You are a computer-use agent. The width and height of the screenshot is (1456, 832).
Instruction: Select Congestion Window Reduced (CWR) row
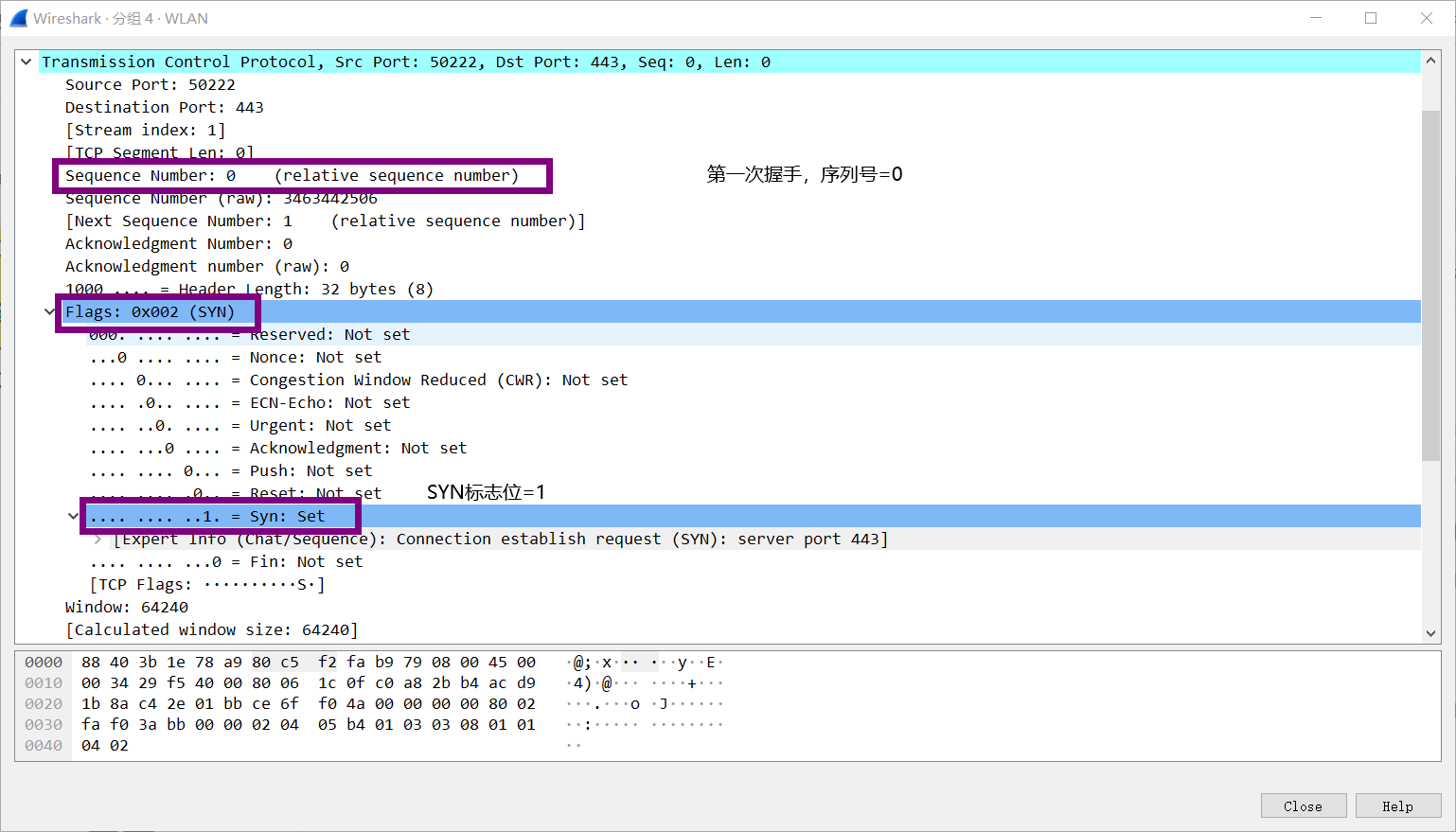pos(358,380)
